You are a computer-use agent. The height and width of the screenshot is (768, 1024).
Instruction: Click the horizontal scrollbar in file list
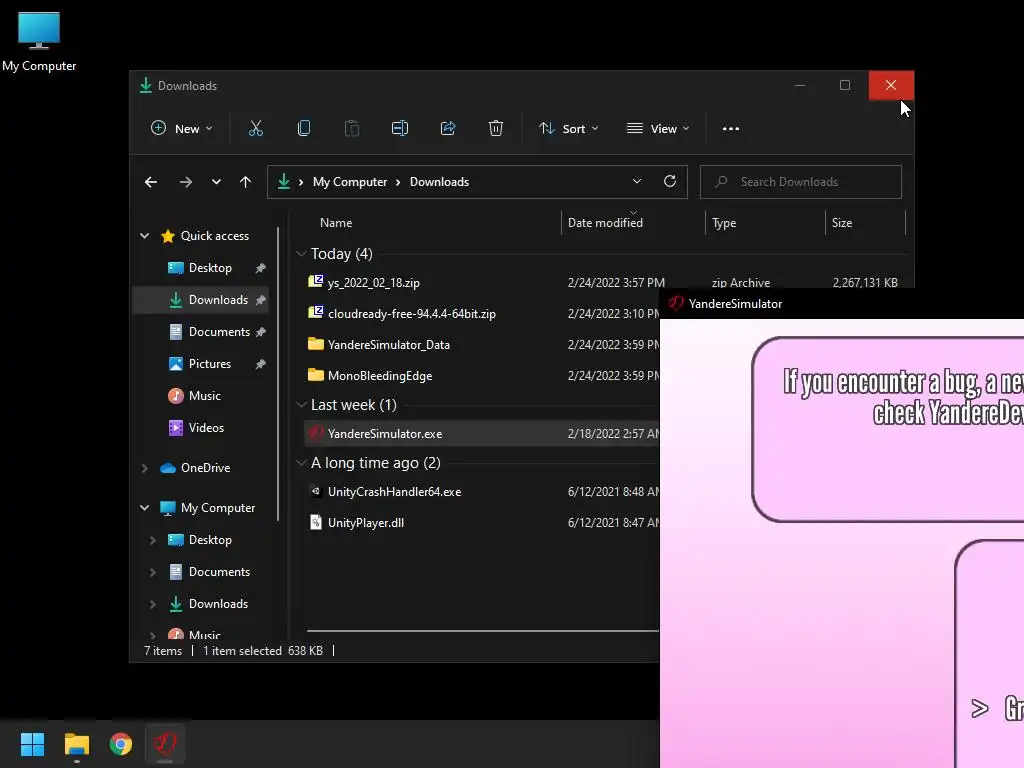coord(483,631)
